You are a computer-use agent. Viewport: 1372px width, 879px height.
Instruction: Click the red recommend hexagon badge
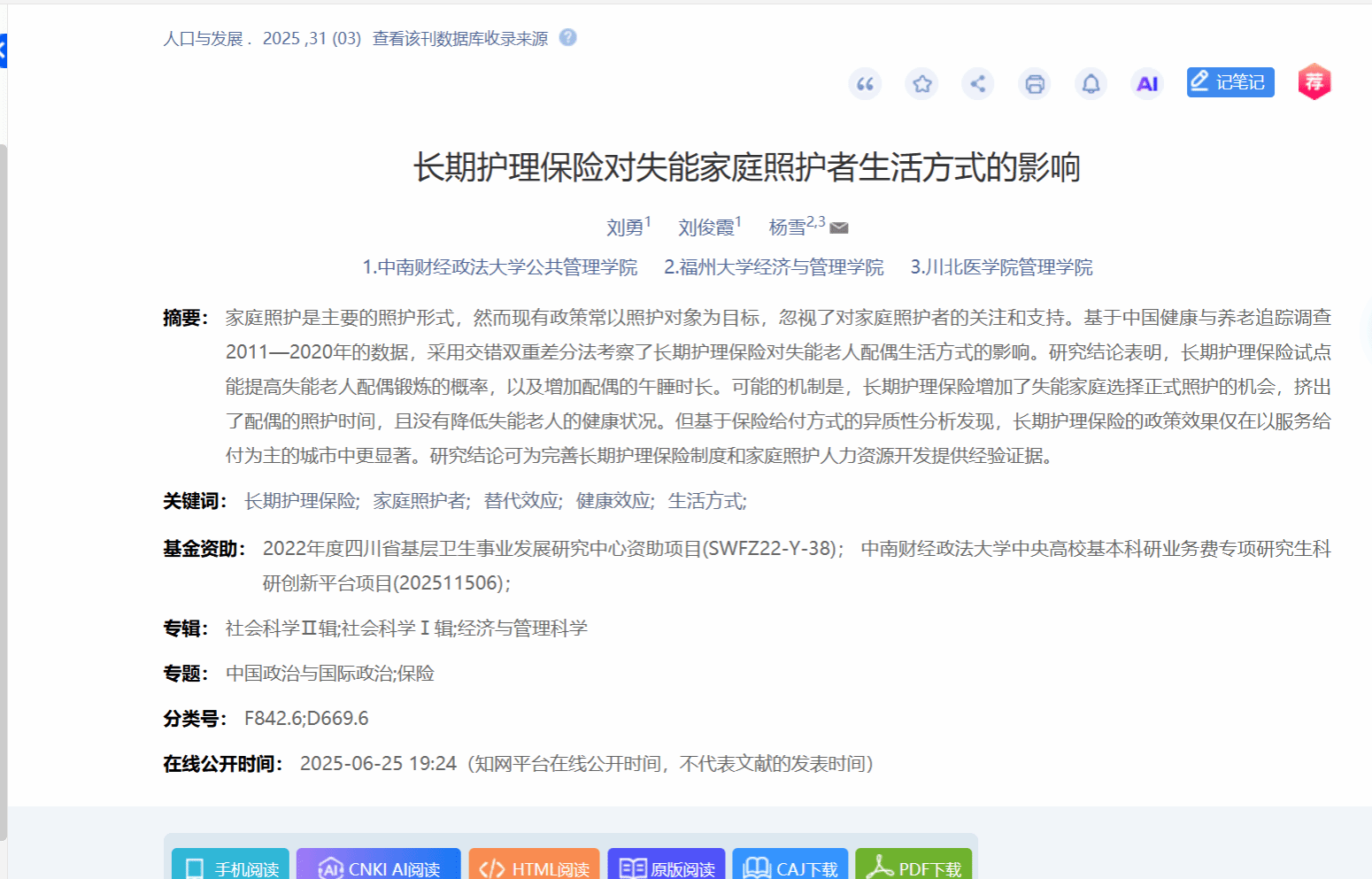point(1314,82)
